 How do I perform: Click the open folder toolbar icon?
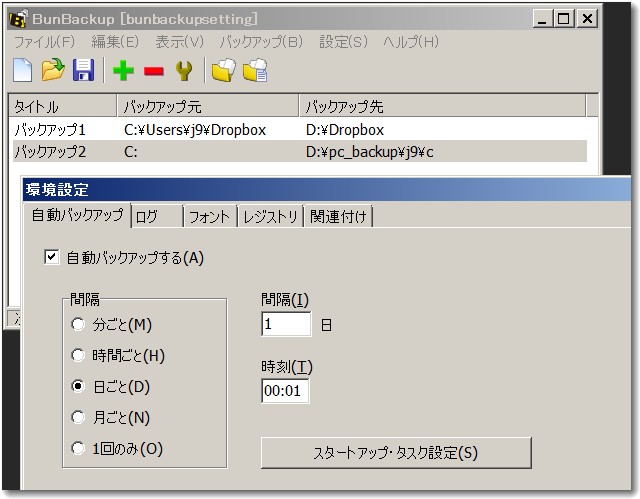[x=53, y=70]
